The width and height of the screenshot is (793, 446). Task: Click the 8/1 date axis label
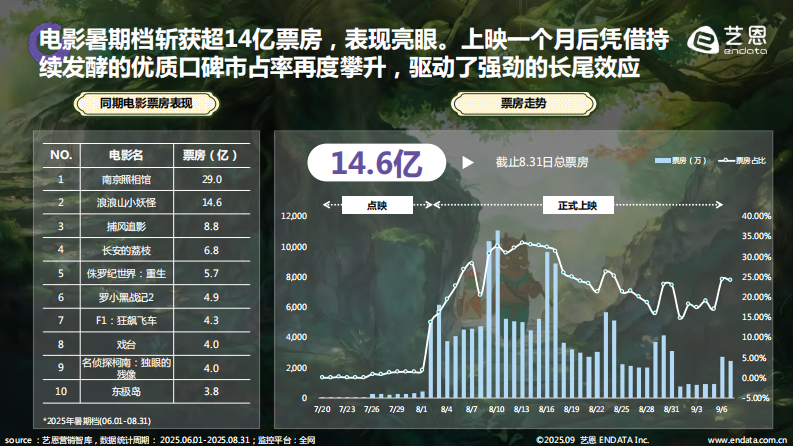point(421,409)
